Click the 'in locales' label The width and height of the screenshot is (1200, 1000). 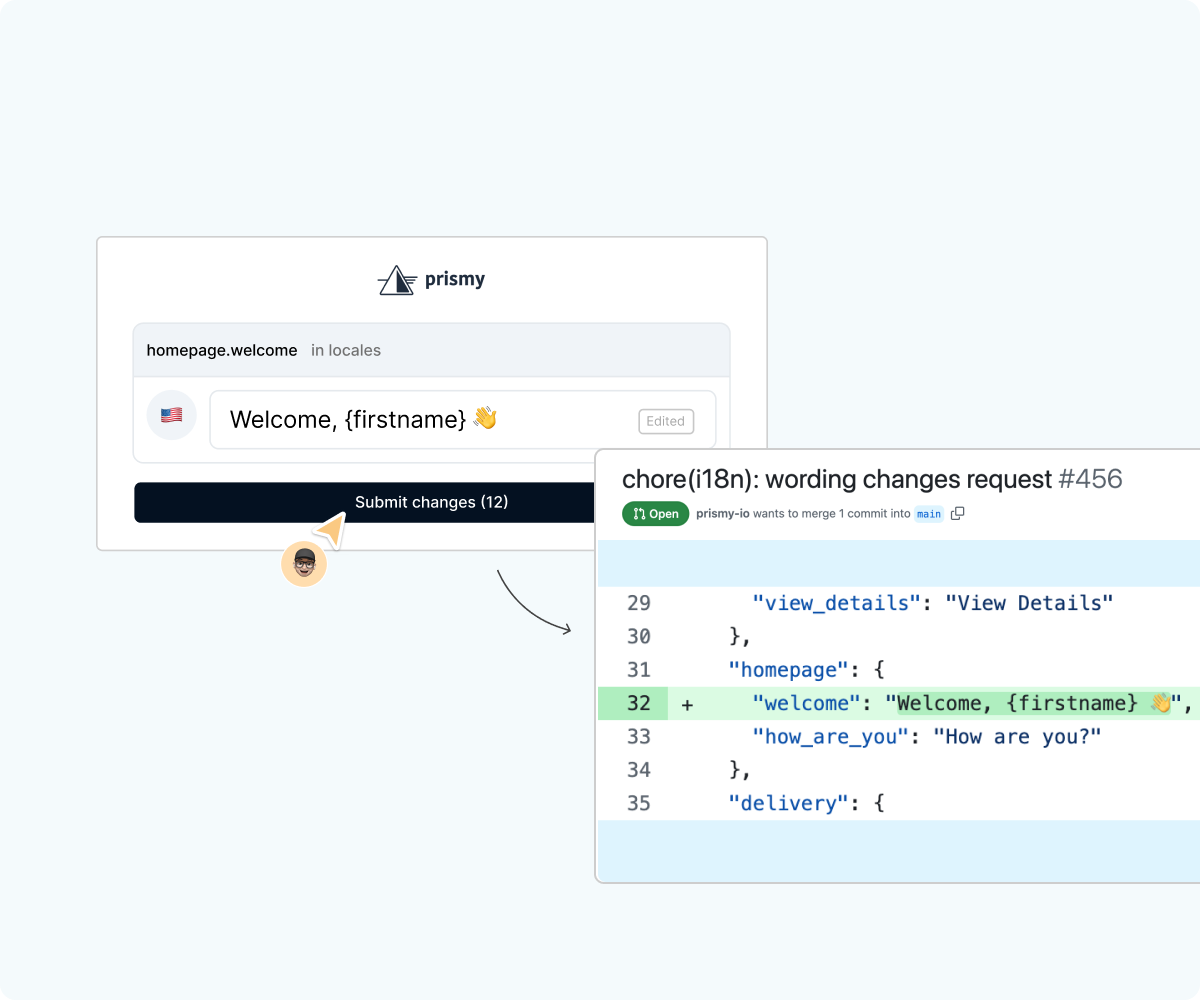(x=346, y=350)
